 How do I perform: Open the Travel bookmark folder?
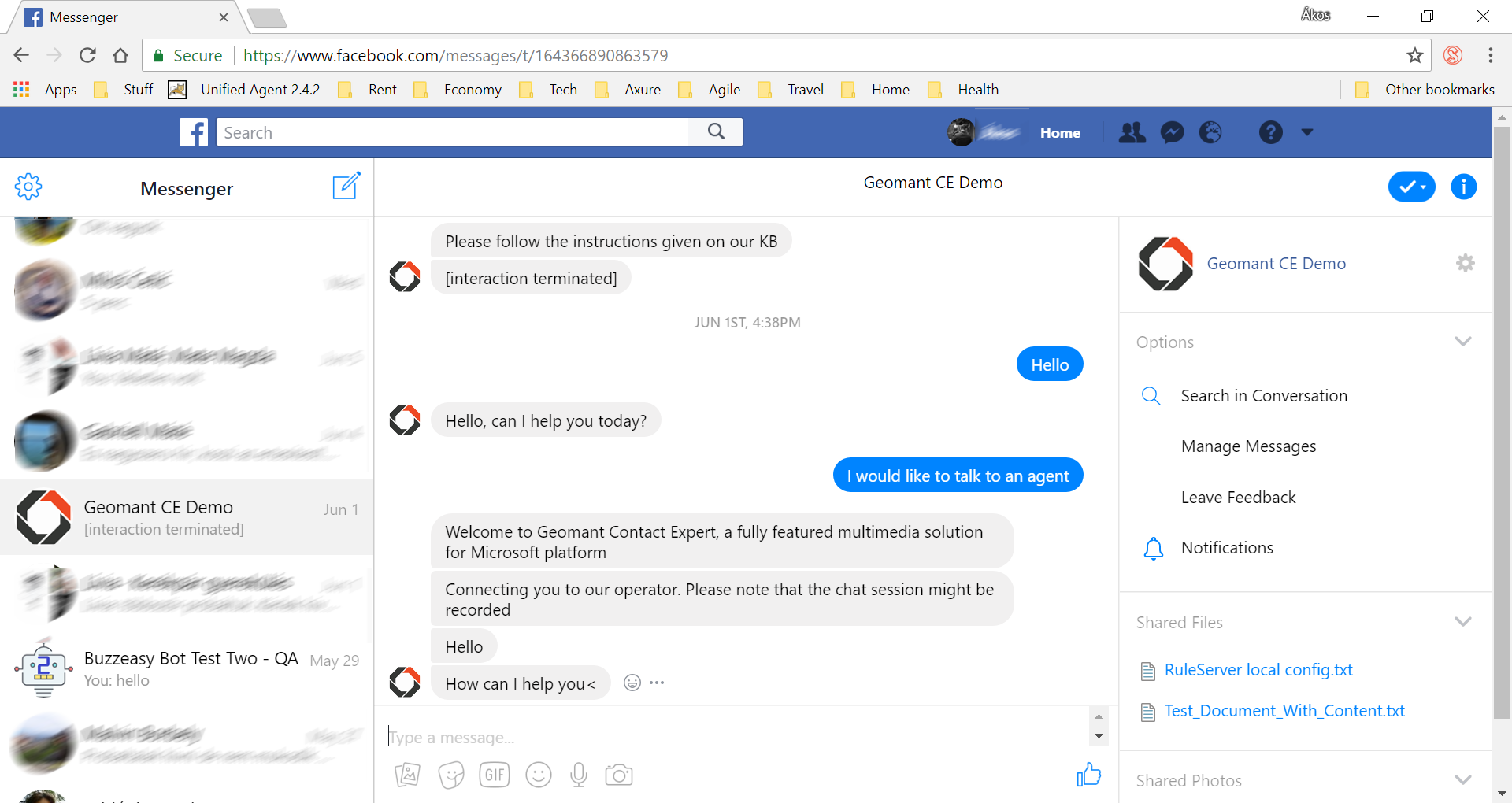coord(791,90)
